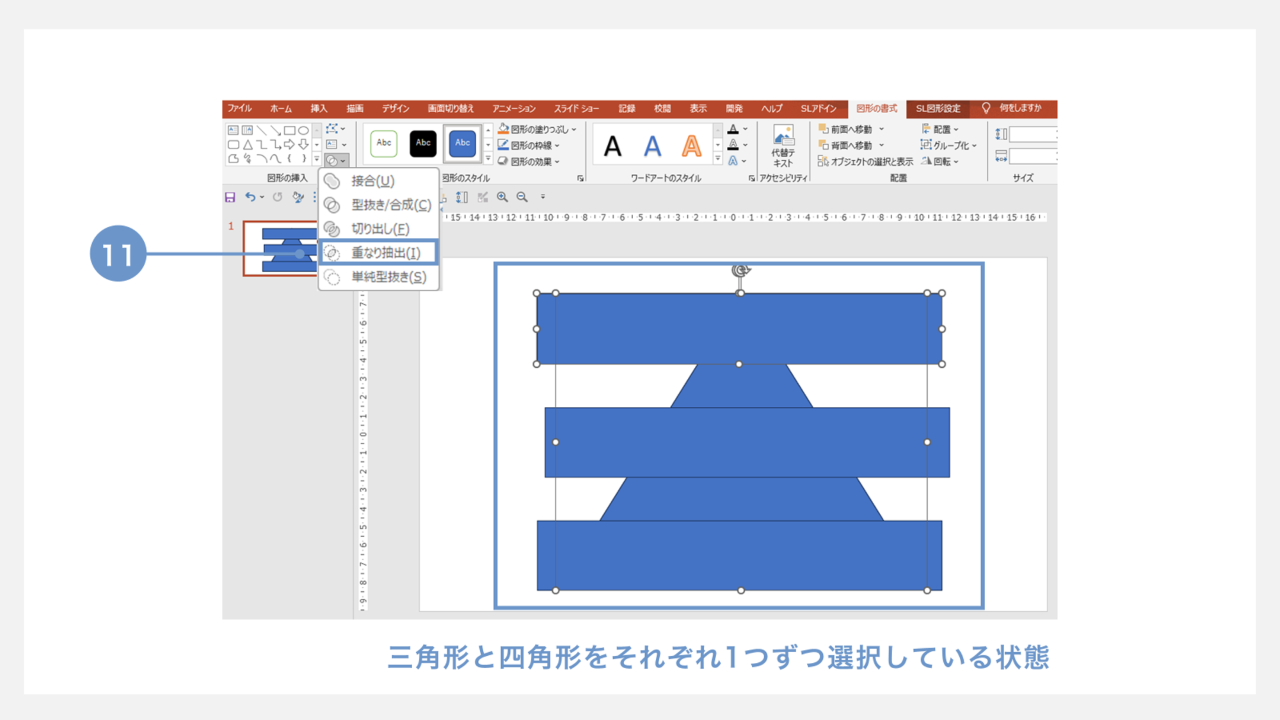Switch to the ホーム tab

pos(281,108)
